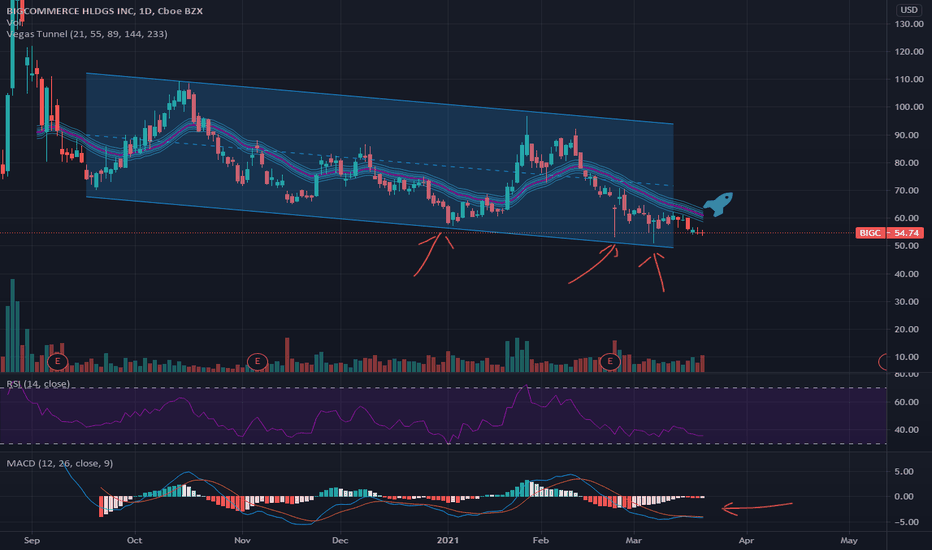Open the USD currency selector

(909, 10)
